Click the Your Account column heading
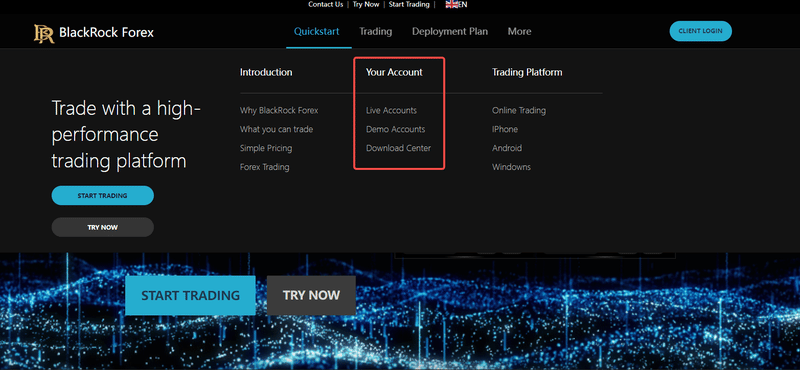800x370 pixels. [x=394, y=72]
